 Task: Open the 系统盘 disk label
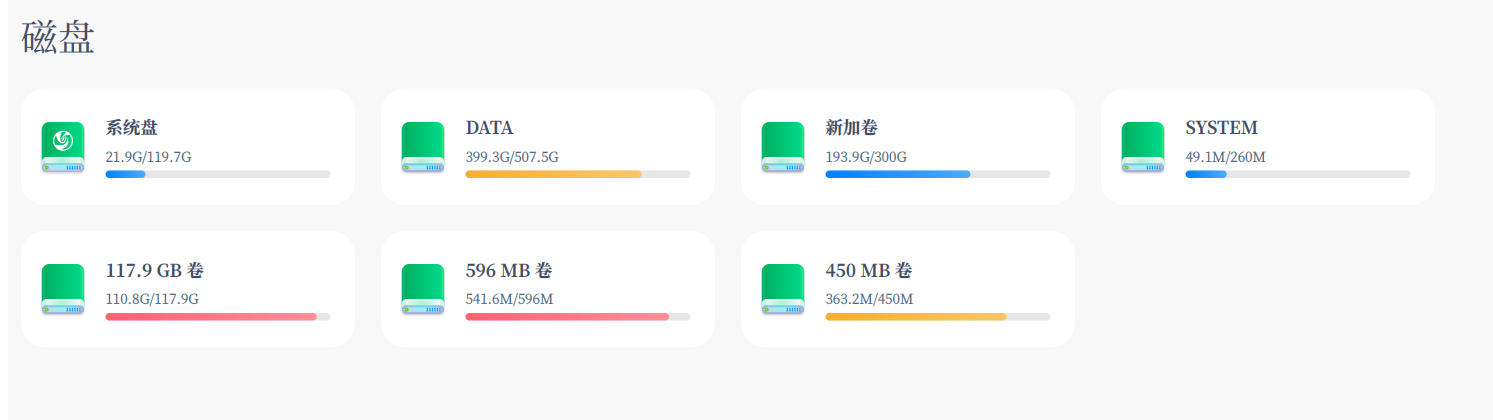132,128
